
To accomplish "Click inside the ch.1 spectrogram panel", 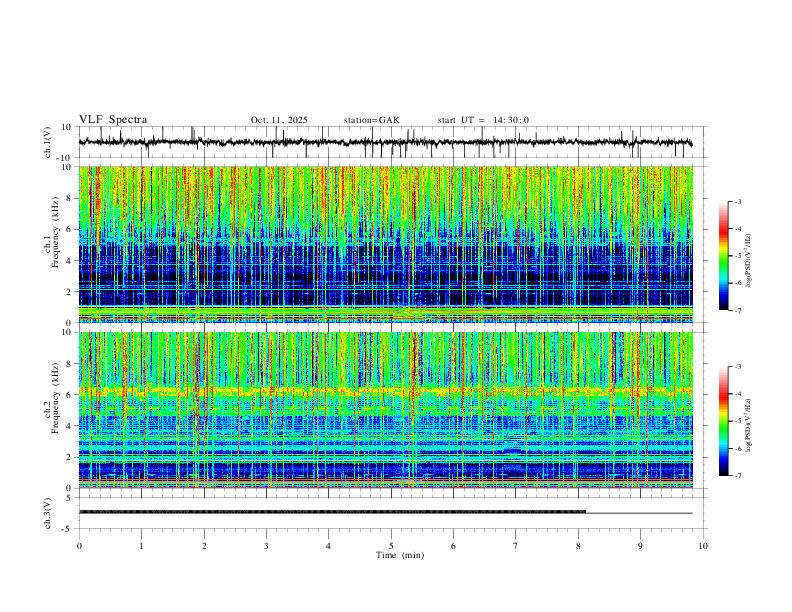I will pyautogui.click(x=385, y=244).
